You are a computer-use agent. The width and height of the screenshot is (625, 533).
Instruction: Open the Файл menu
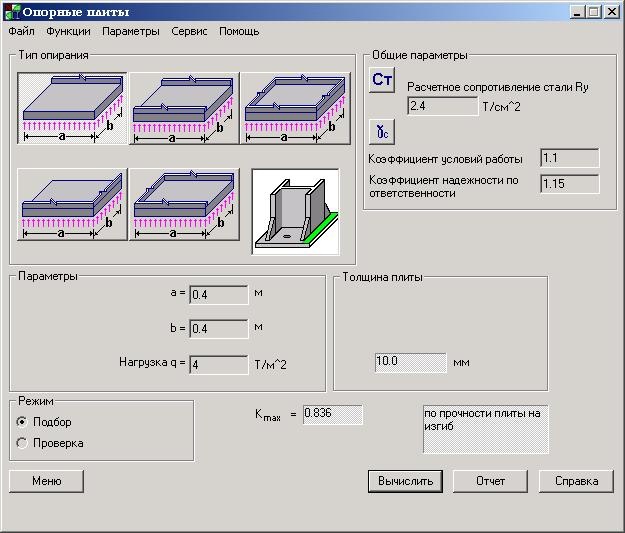[21, 32]
